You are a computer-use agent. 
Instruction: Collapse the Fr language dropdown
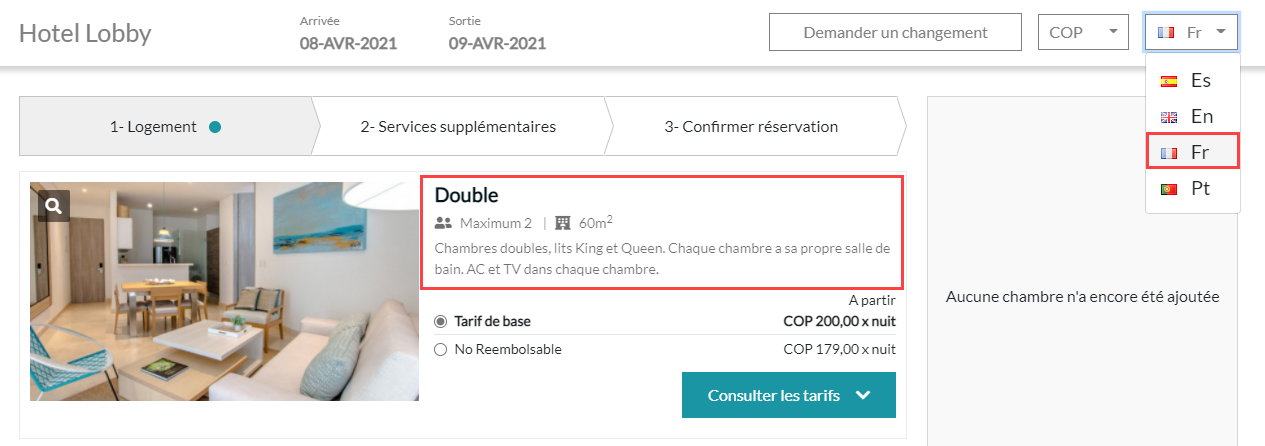click(1192, 32)
